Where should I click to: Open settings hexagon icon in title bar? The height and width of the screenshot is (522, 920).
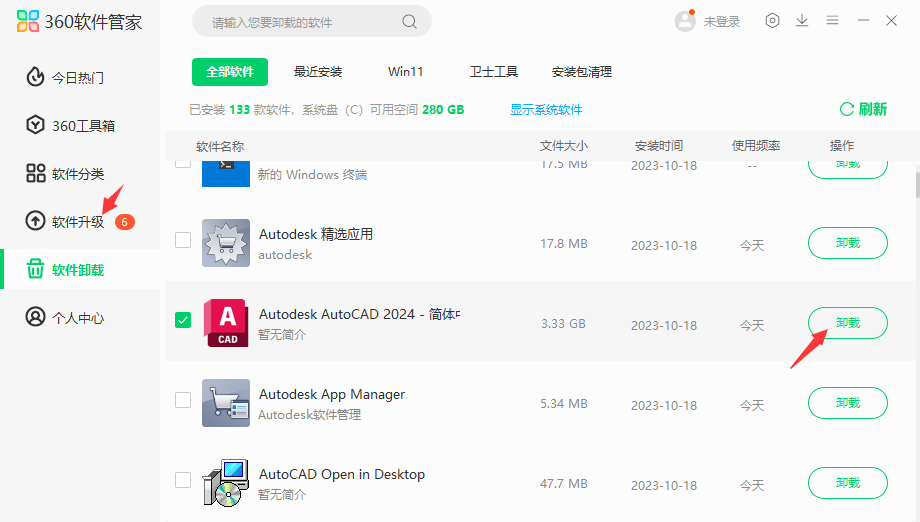[772, 21]
